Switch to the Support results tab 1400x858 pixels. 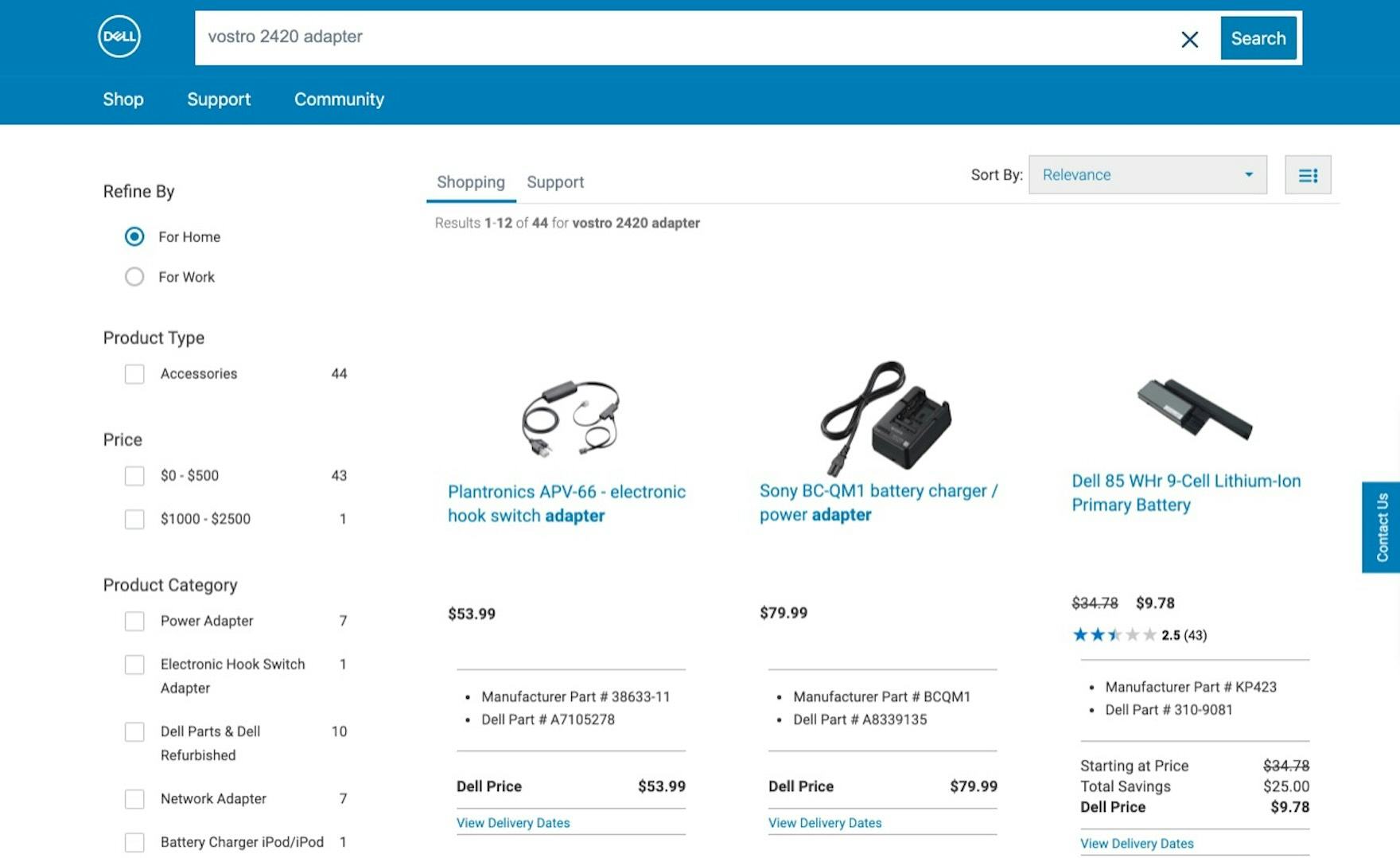click(555, 182)
